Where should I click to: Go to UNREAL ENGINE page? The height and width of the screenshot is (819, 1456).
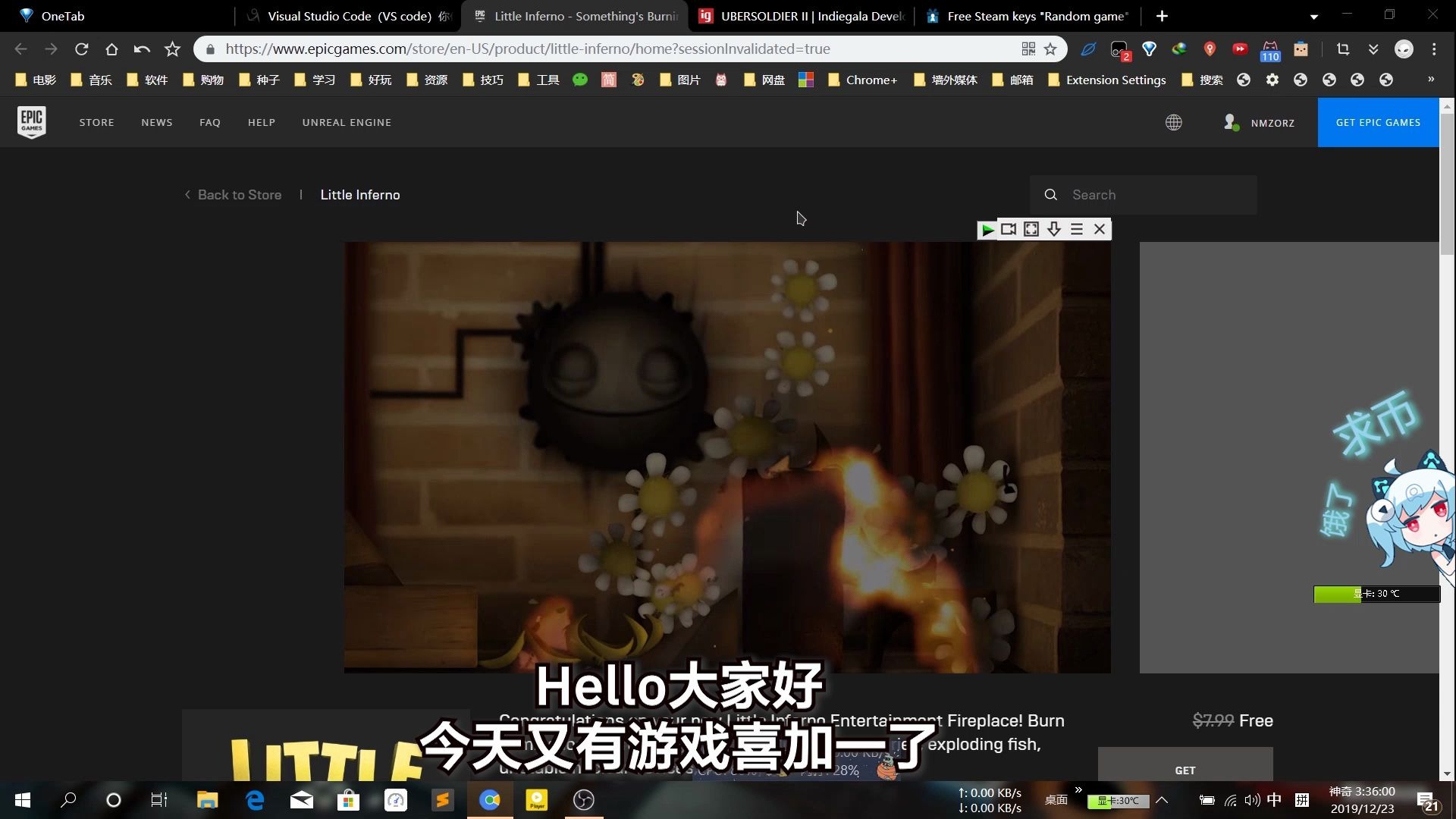coord(347,122)
